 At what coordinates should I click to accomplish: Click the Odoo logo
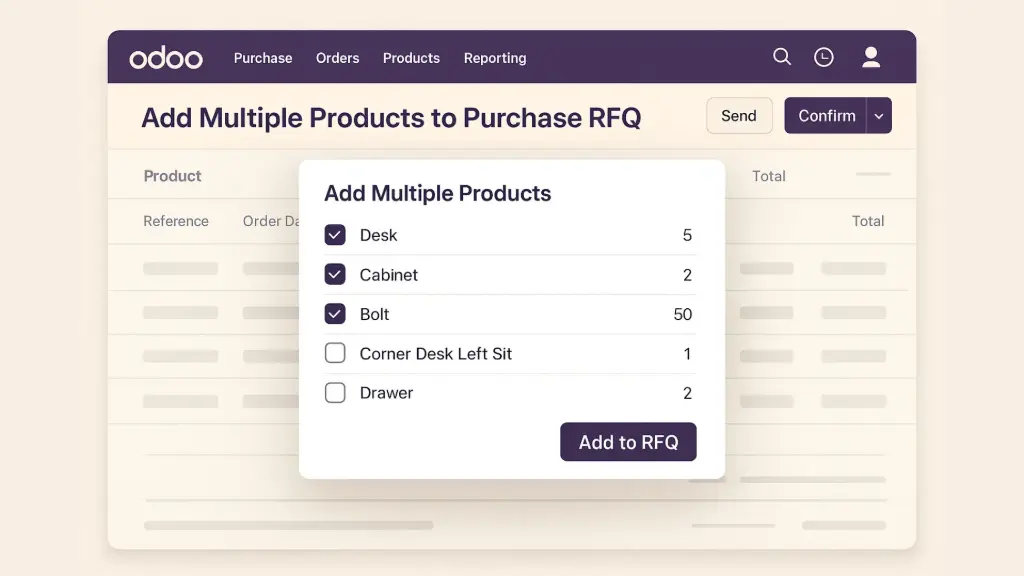click(165, 57)
